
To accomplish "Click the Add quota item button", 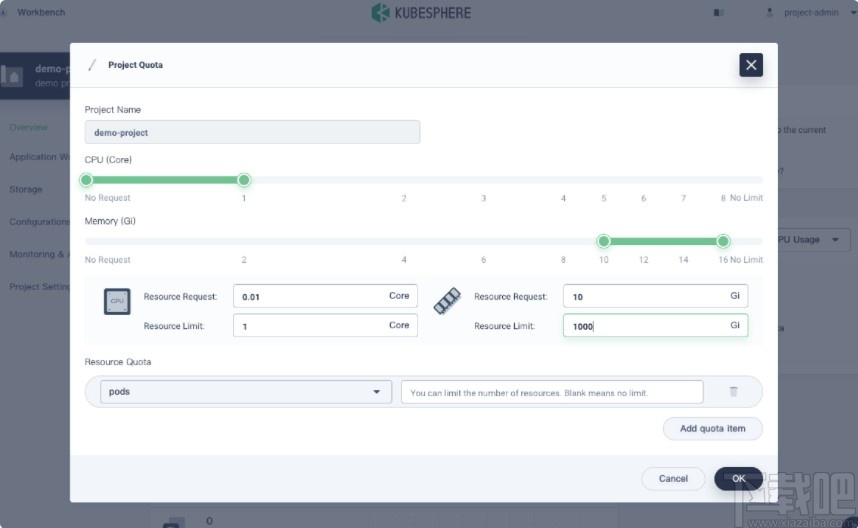I will (x=712, y=428).
